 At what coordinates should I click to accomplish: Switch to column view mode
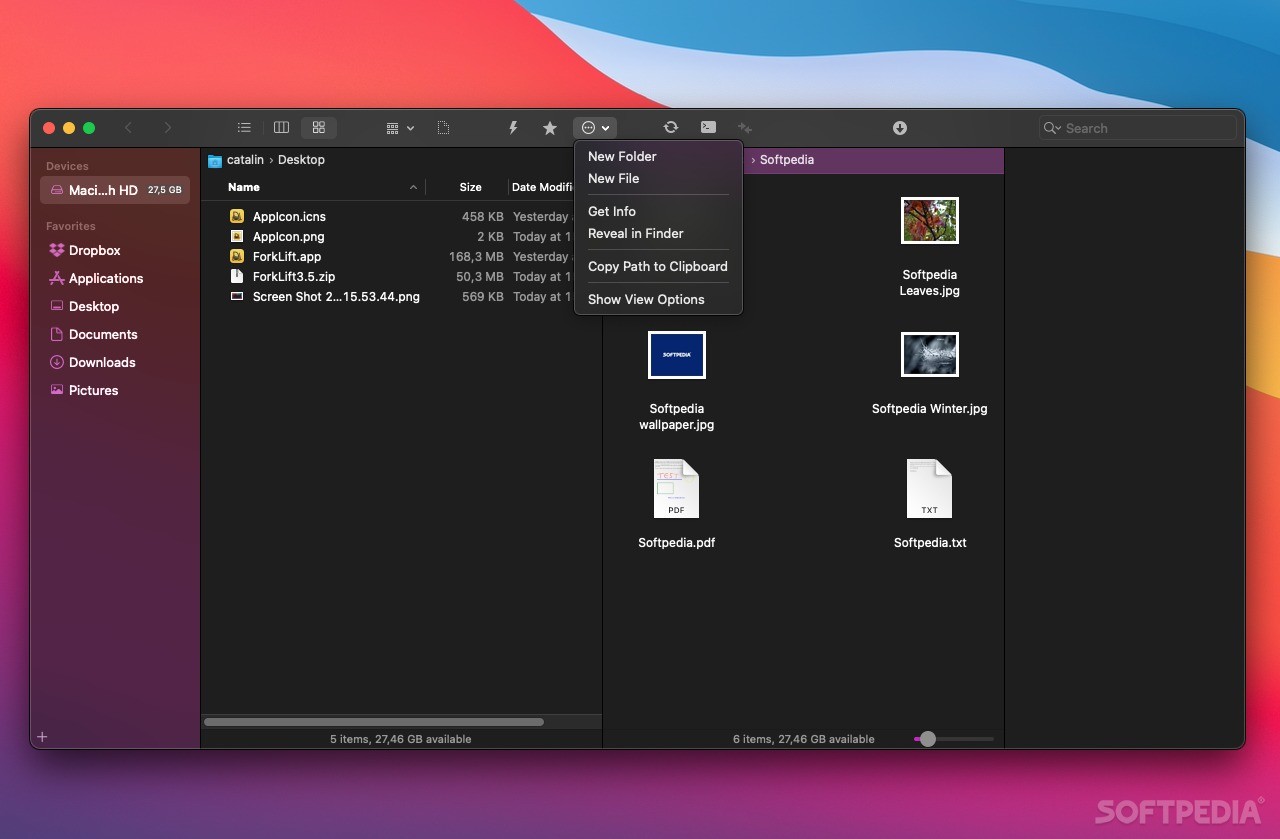[281, 128]
